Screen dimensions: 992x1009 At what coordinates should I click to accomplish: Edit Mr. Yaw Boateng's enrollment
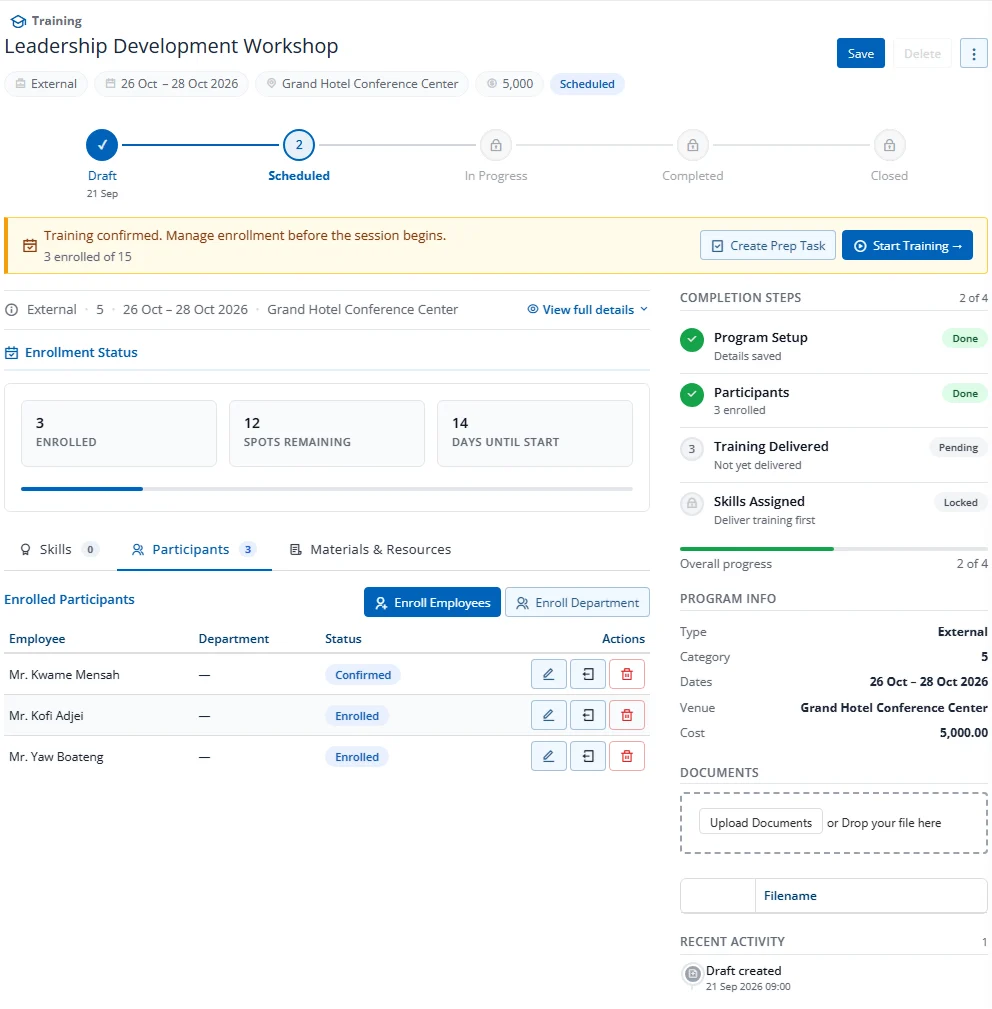click(549, 756)
